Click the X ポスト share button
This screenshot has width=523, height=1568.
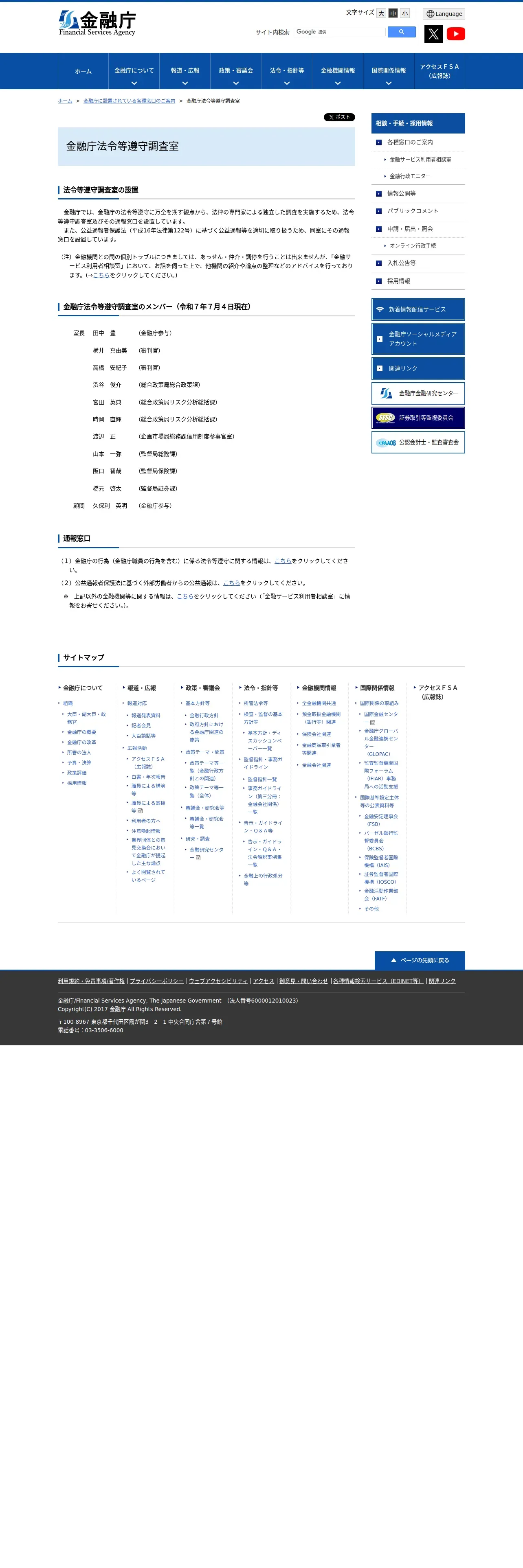click(x=339, y=117)
